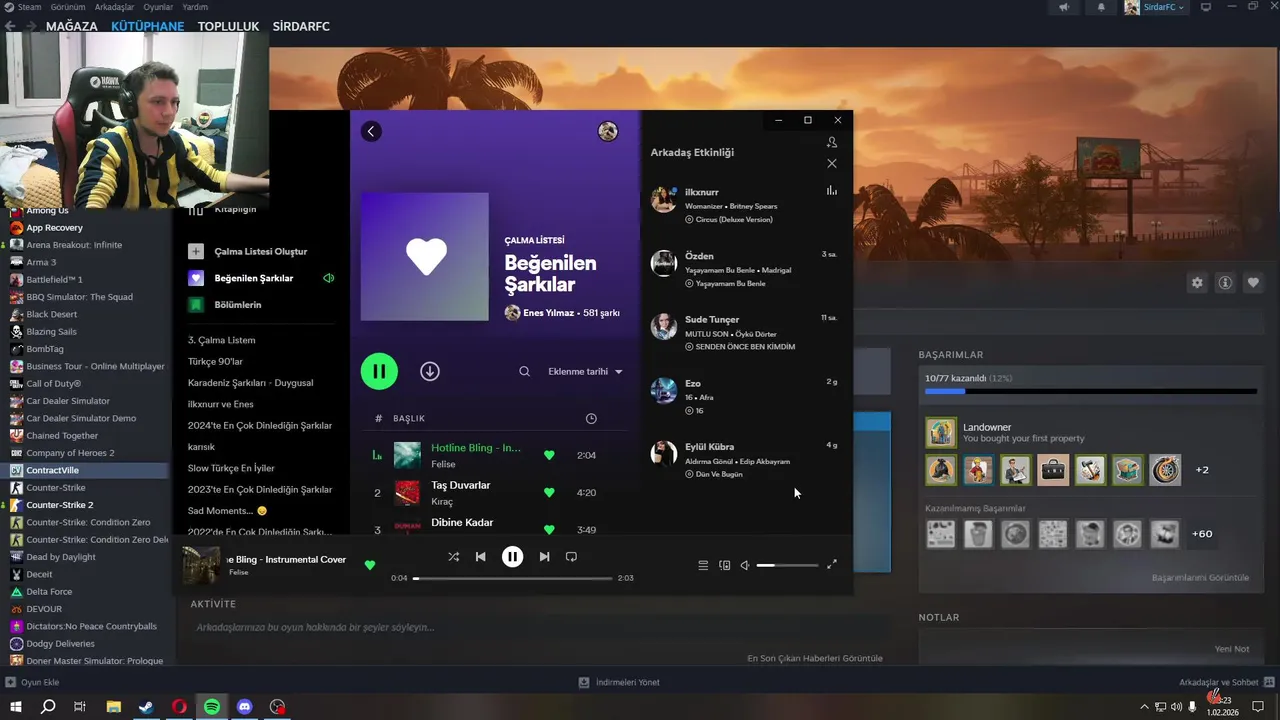Click the now-playing album thumbnail
The height and width of the screenshot is (720, 1280).
201,565
